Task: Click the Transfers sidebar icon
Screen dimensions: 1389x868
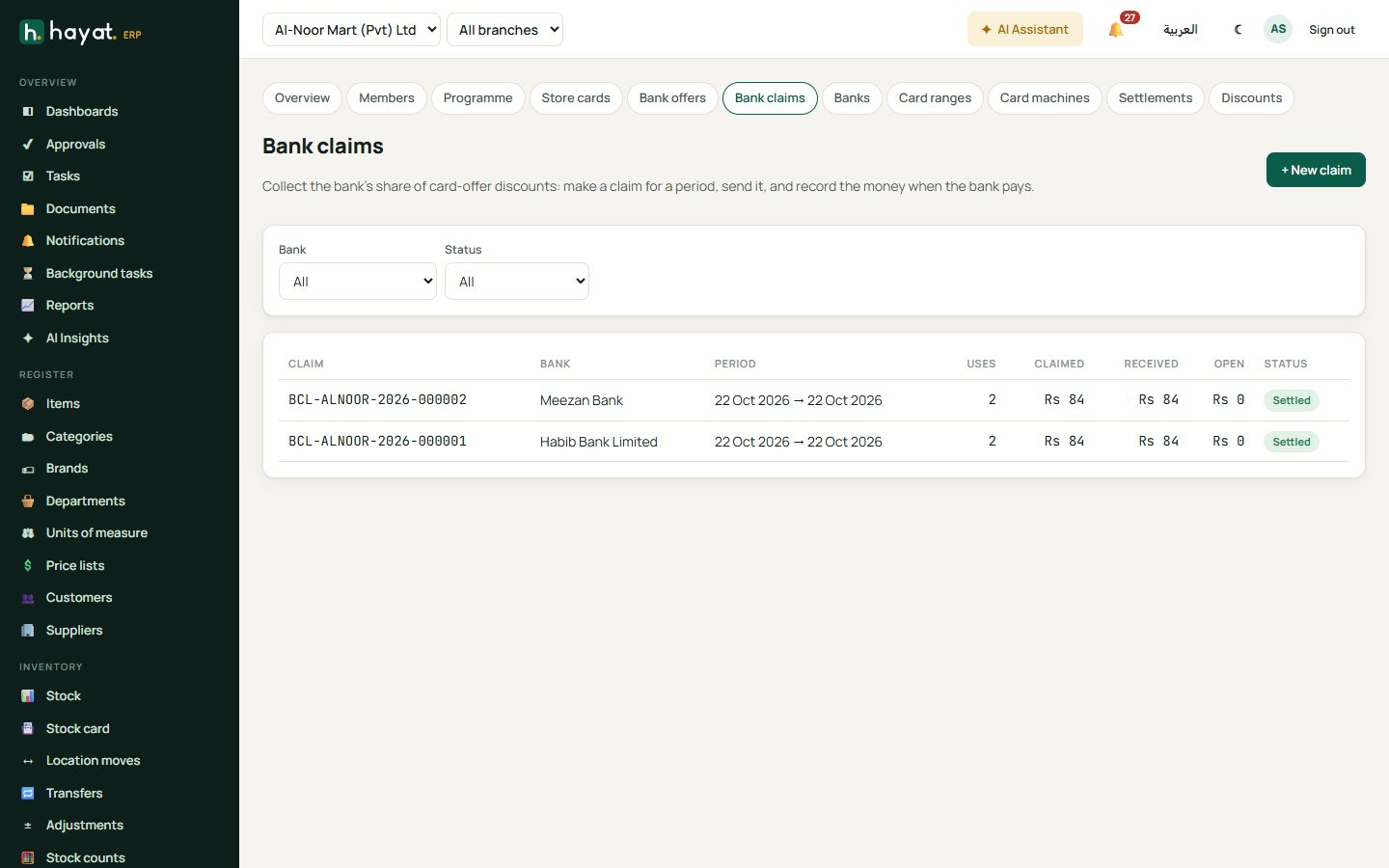Action: coord(28,794)
